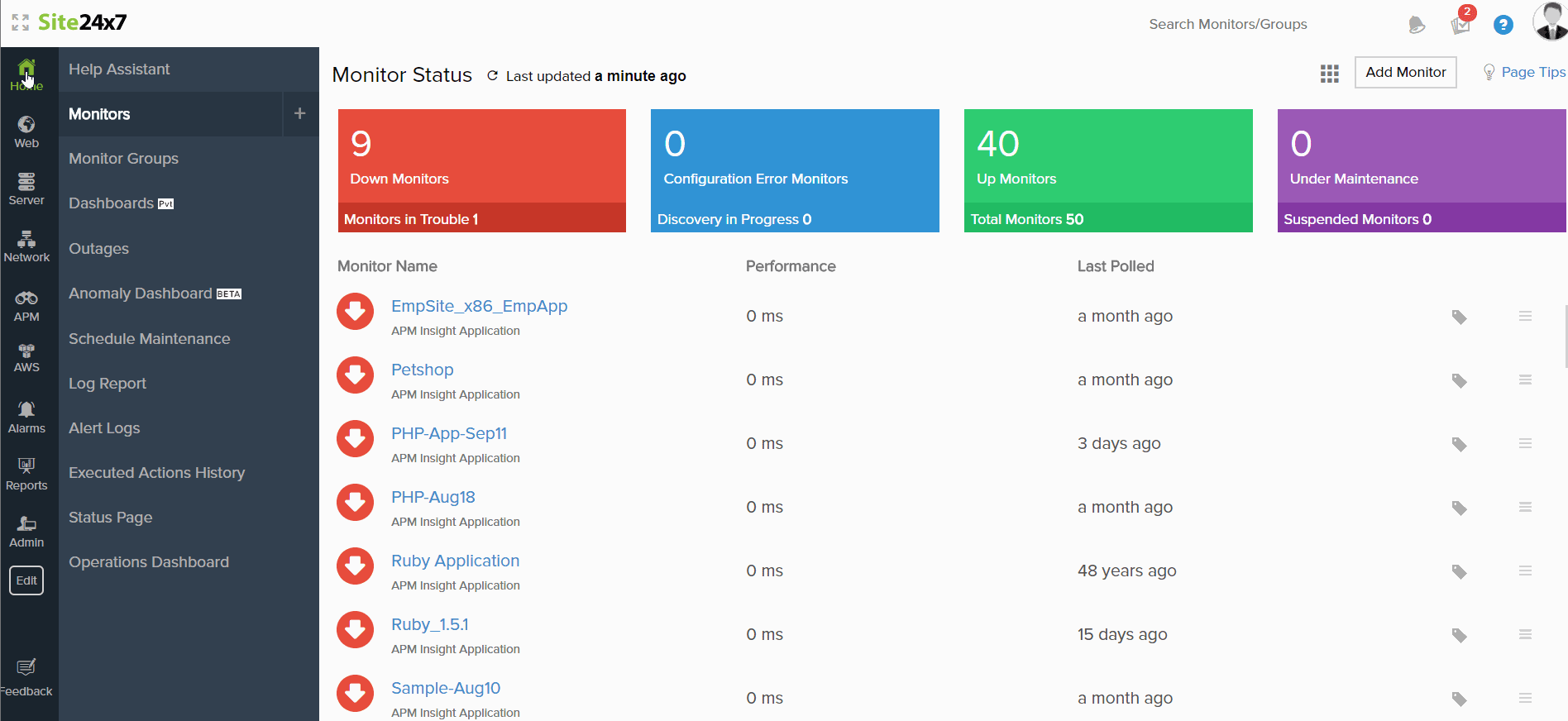Go to Network in left rail

pyautogui.click(x=26, y=246)
